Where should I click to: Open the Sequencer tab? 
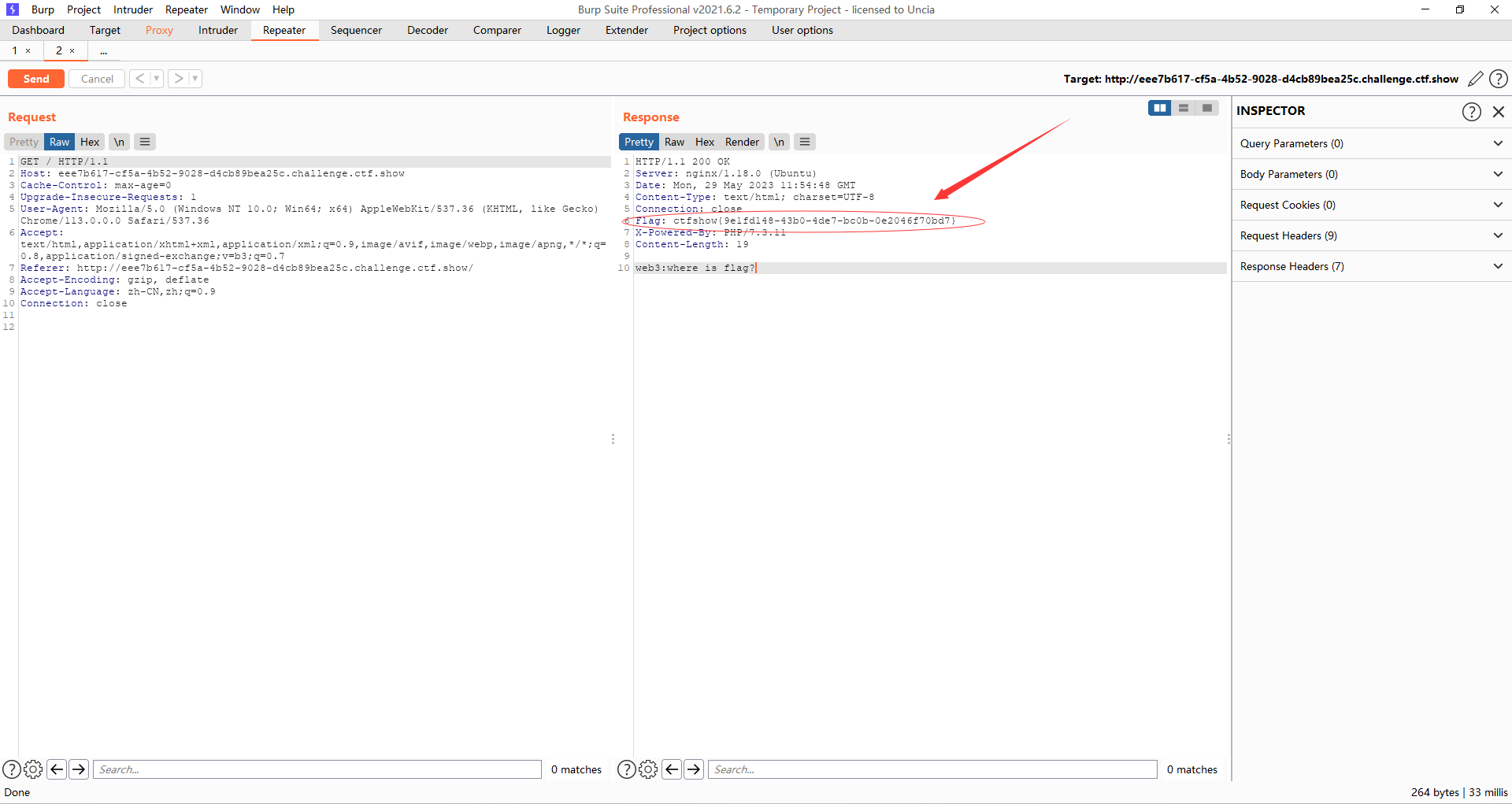[x=356, y=30]
